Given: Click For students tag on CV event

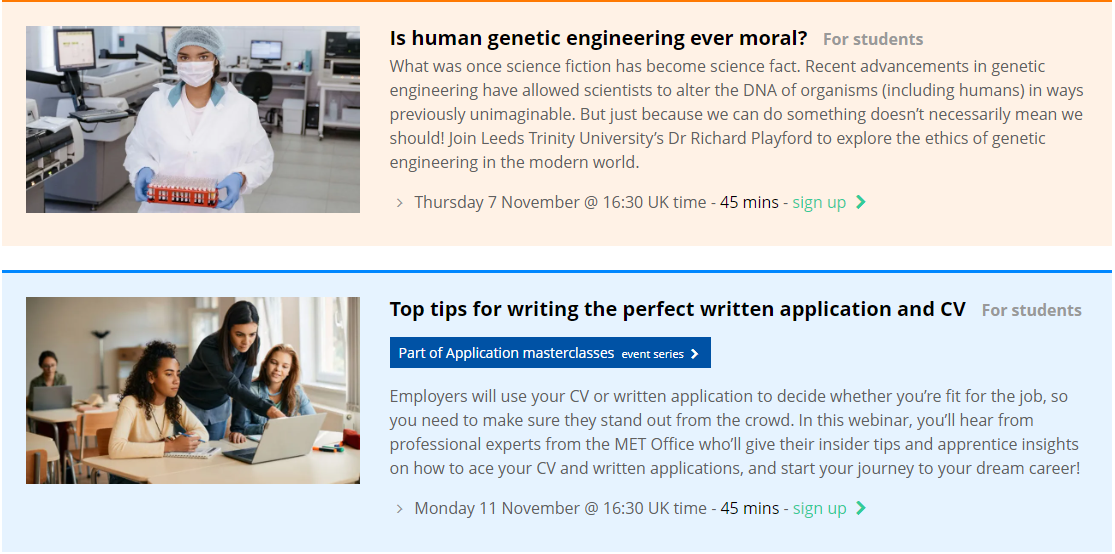Looking at the screenshot, I should coord(1032,310).
